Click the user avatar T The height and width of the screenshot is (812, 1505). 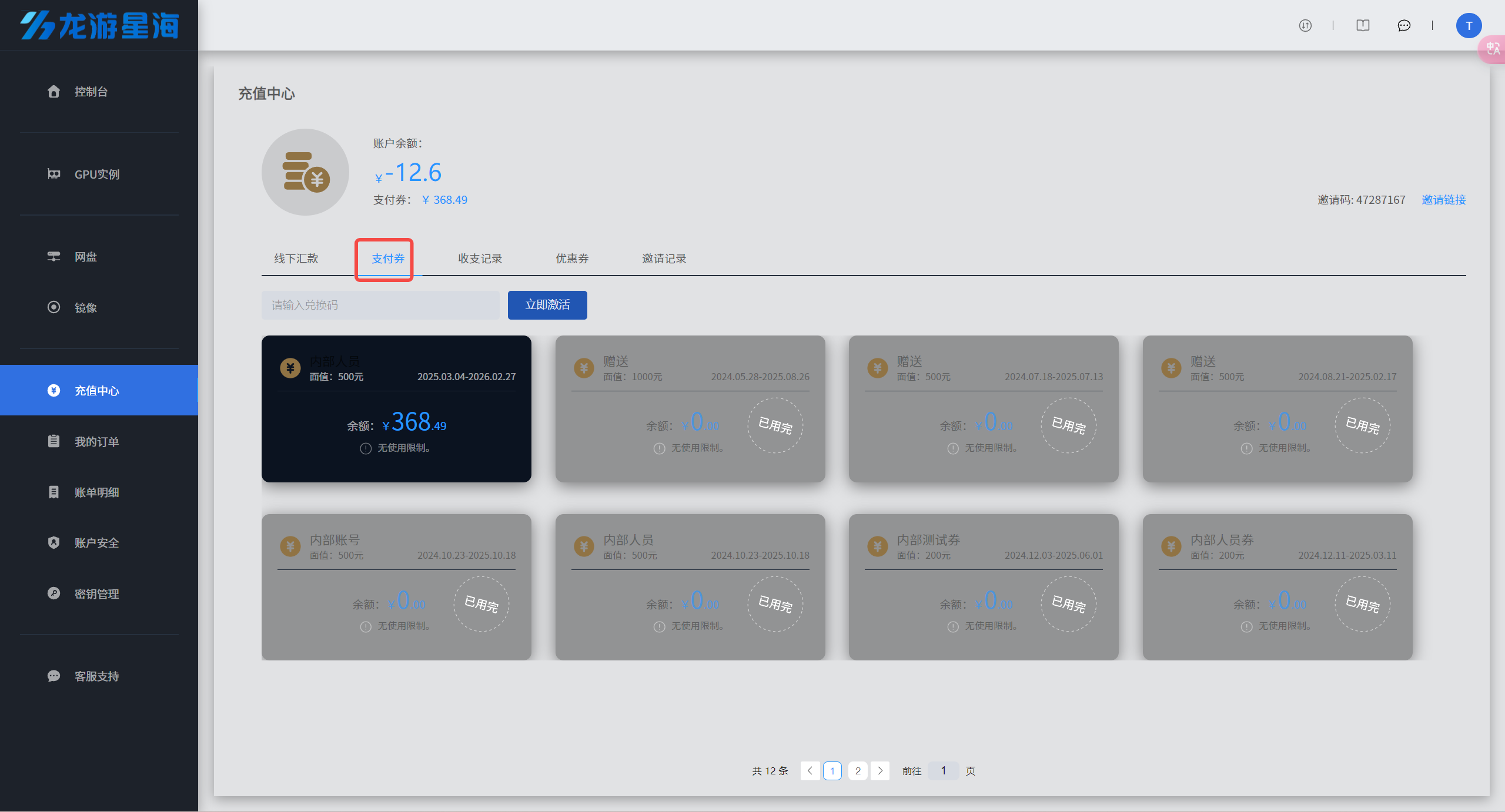[1468, 25]
